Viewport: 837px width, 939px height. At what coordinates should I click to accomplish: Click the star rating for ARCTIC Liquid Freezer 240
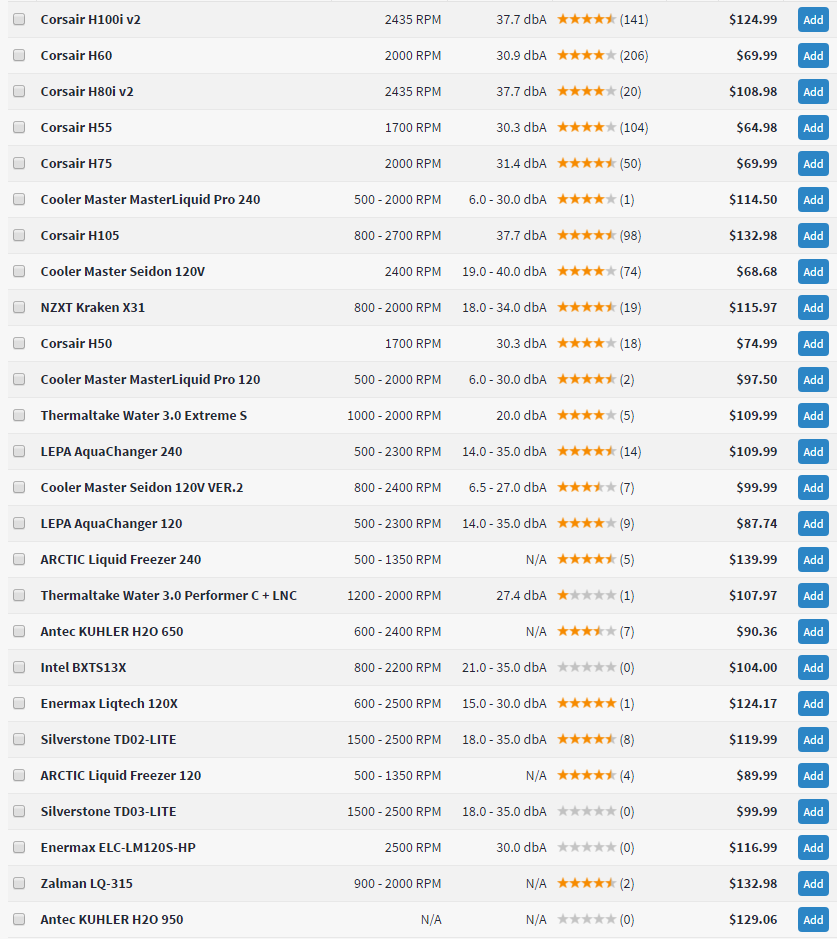click(586, 559)
